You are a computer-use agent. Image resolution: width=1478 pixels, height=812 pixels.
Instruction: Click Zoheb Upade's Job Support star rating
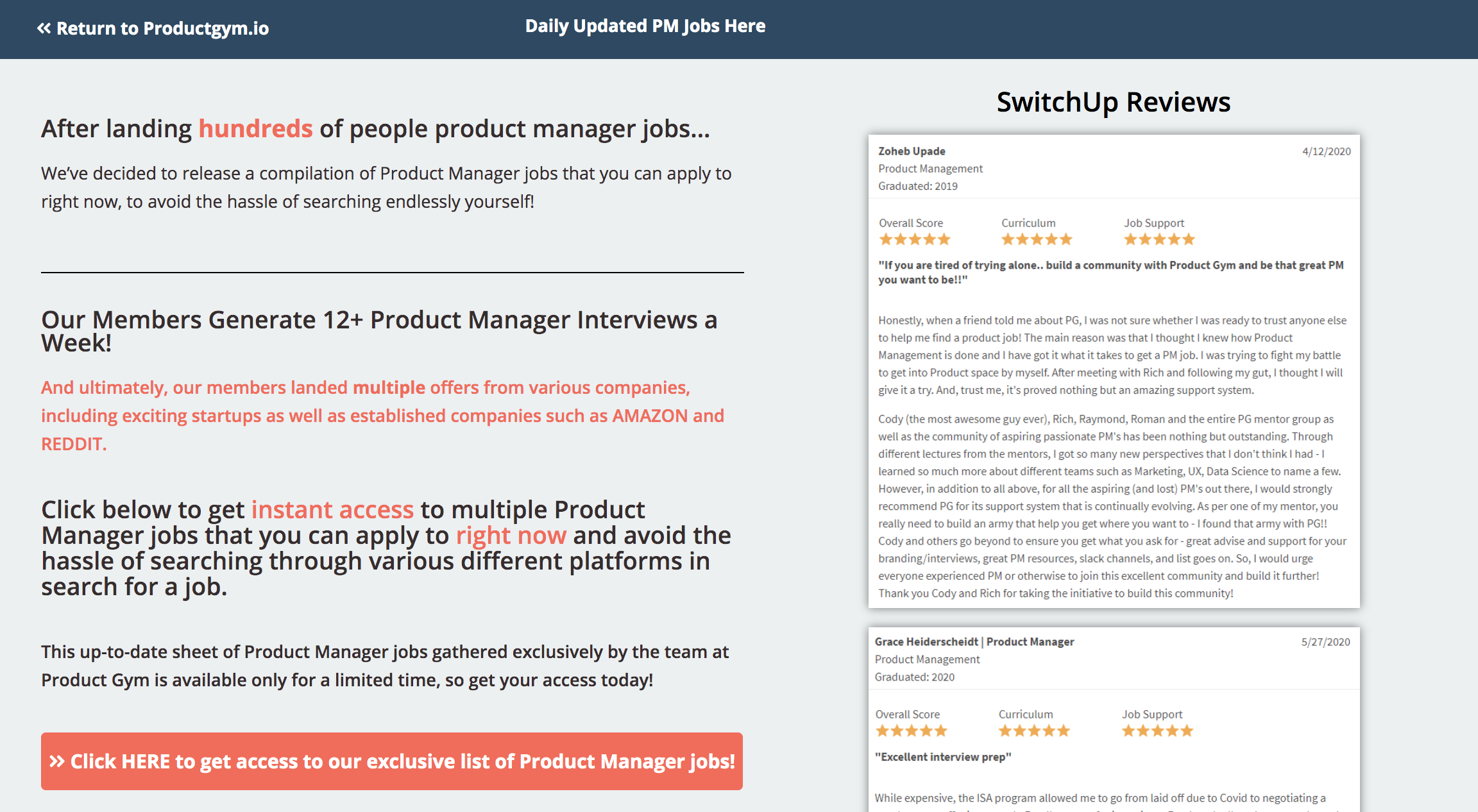tap(1159, 240)
